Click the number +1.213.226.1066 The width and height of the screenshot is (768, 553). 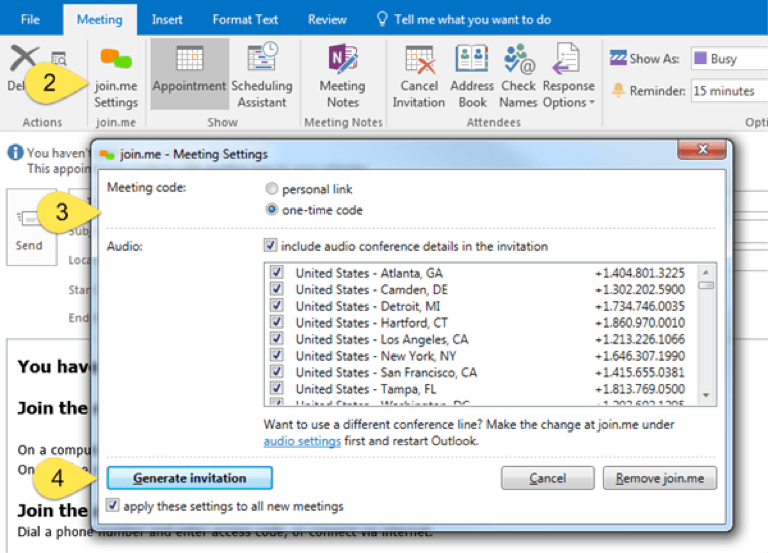point(640,339)
